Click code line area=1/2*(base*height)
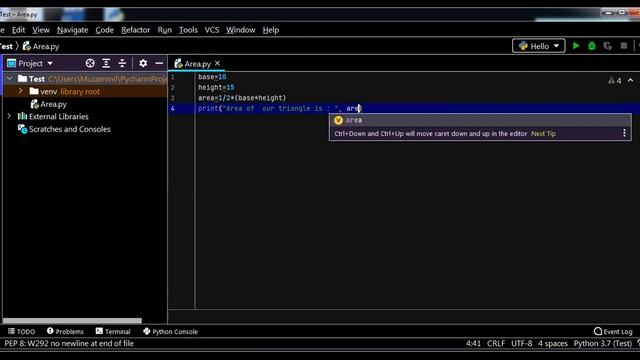This screenshot has width=640, height=360. tap(242, 98)
